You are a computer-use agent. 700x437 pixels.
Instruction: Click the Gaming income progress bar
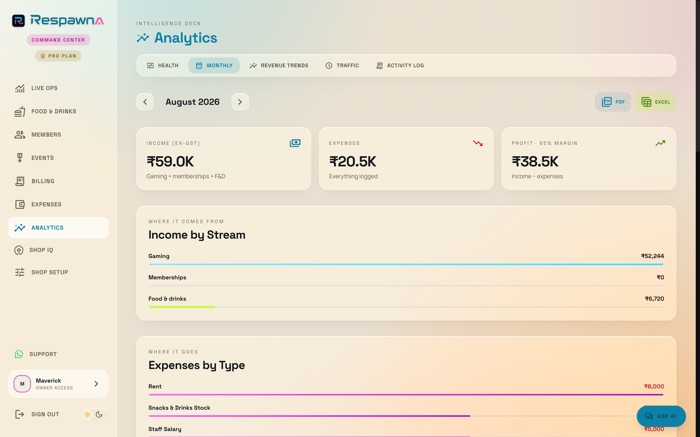click(406, 265)
